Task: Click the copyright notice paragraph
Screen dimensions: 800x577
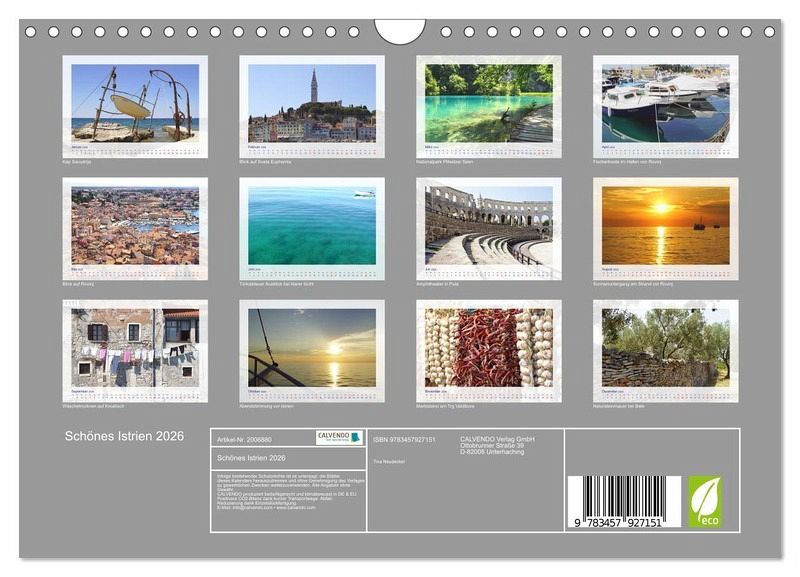Action: [290, 491]
